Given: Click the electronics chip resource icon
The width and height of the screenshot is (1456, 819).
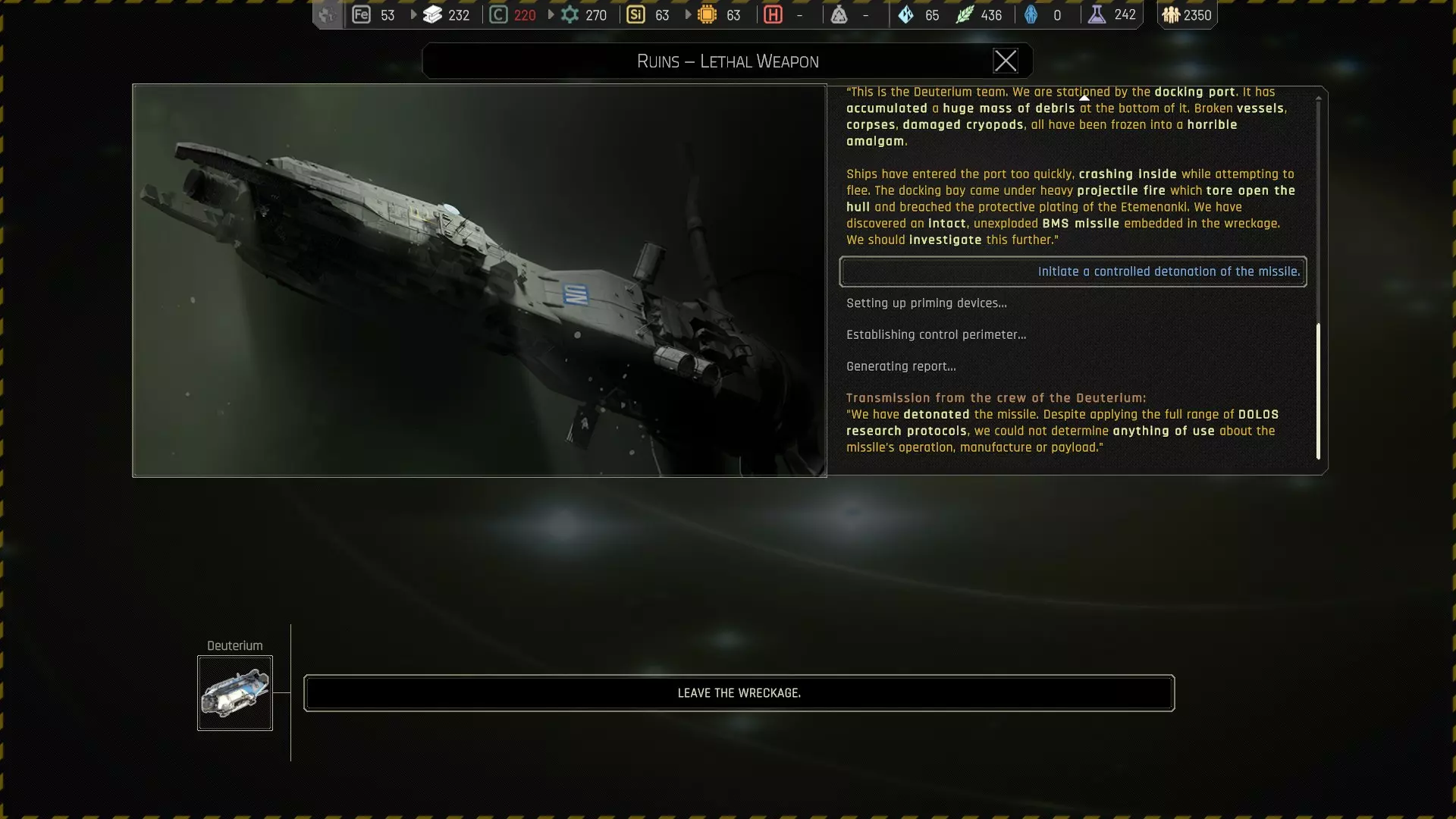Looking at the screenshot, I should point(707,14).
